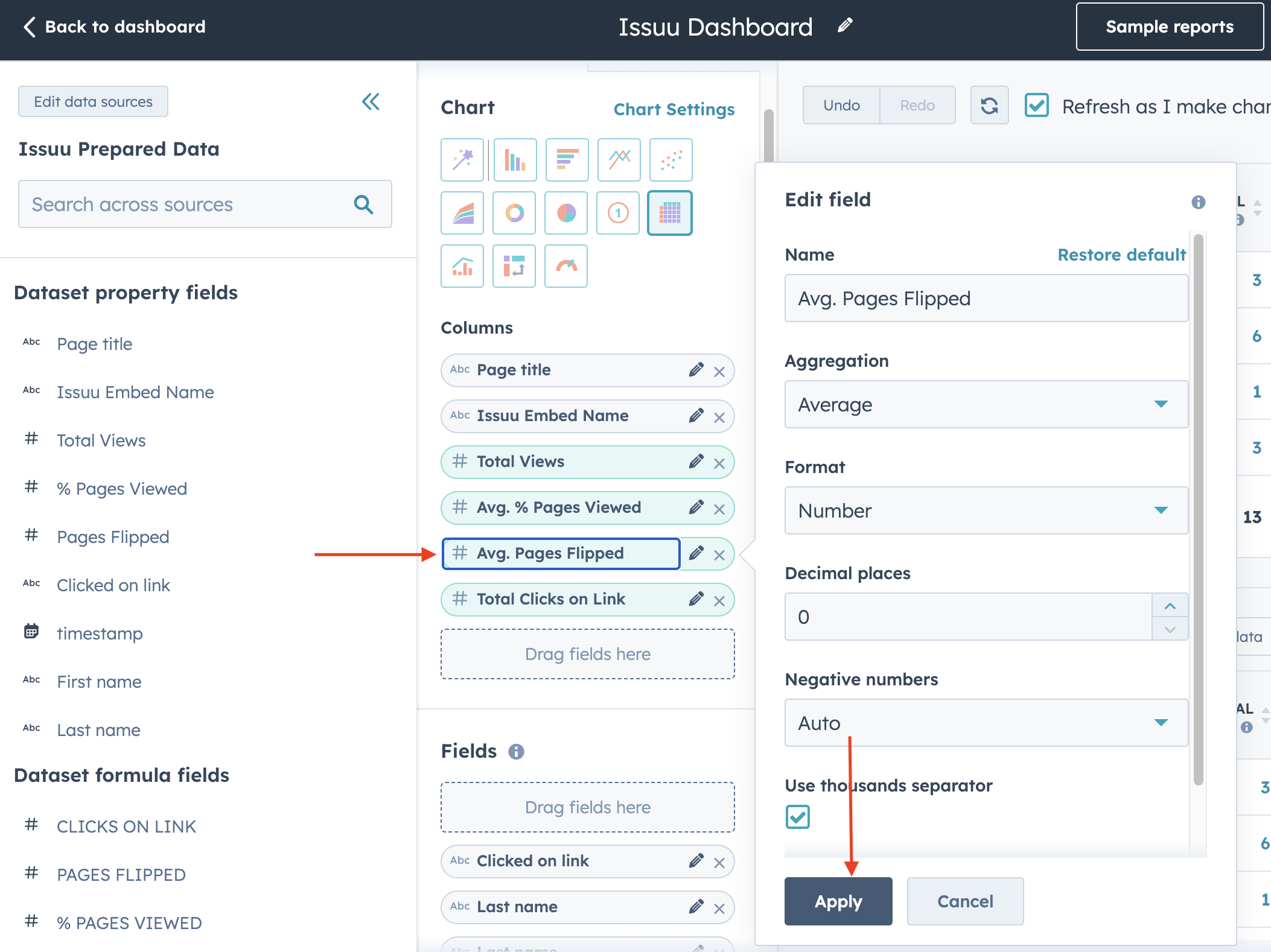
Task: Click Apply button
Action: [x=838, y=901]
